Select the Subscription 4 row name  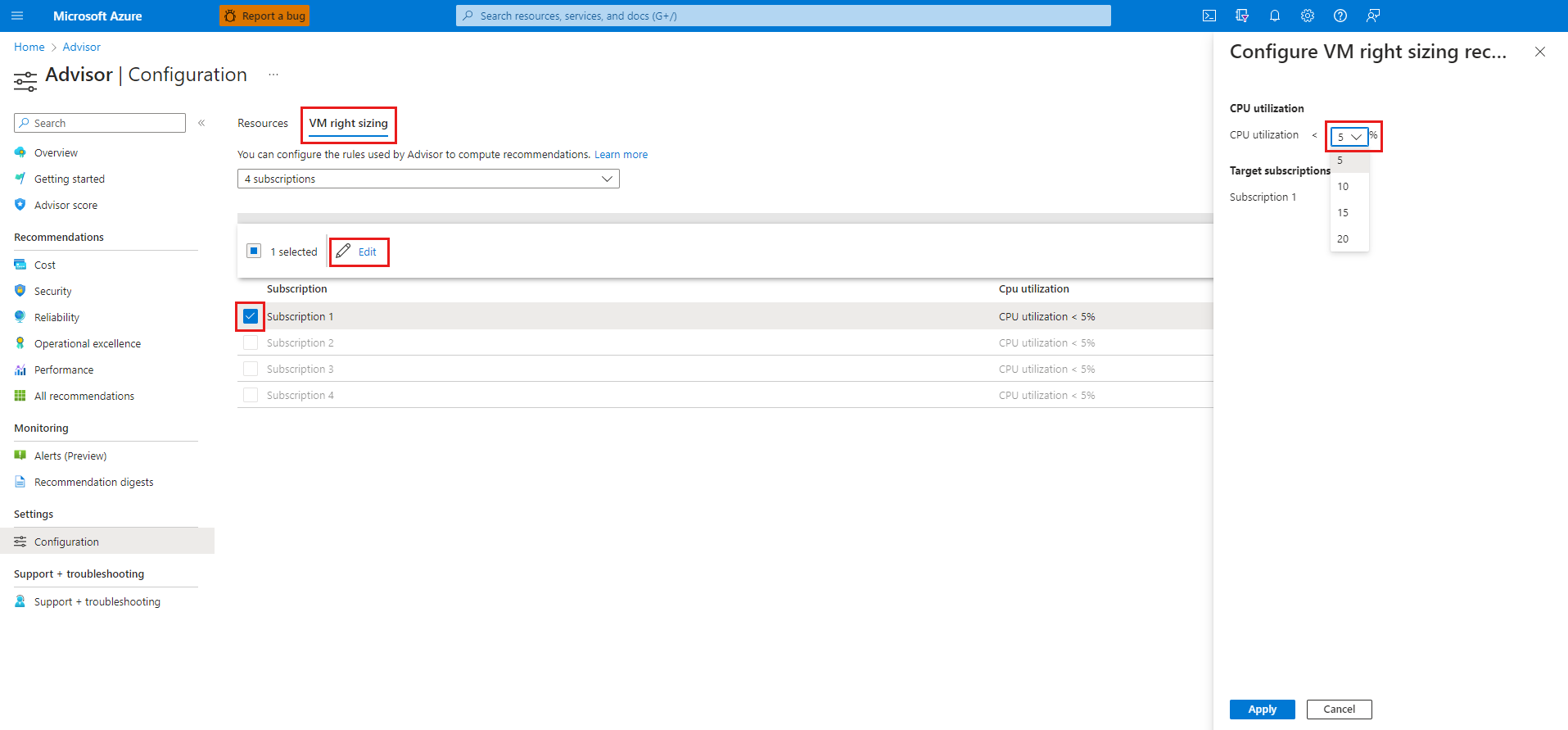300,395
